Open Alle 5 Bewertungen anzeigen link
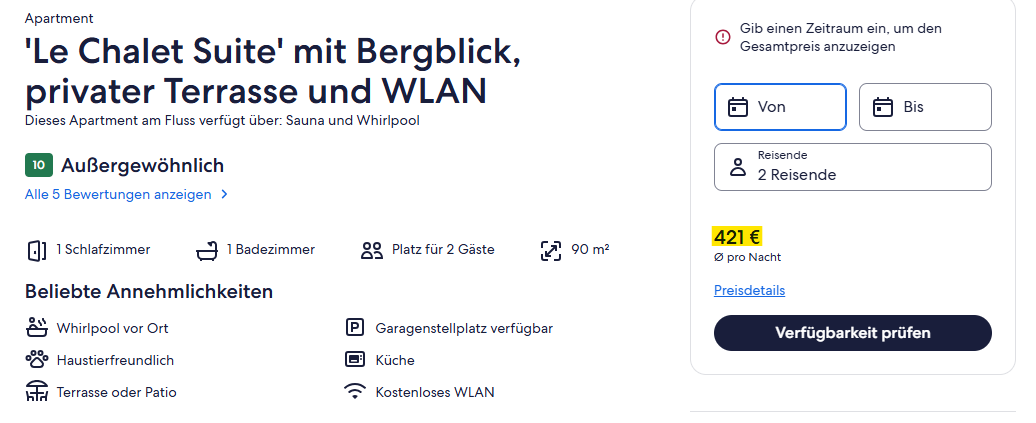 pos(118,195)
